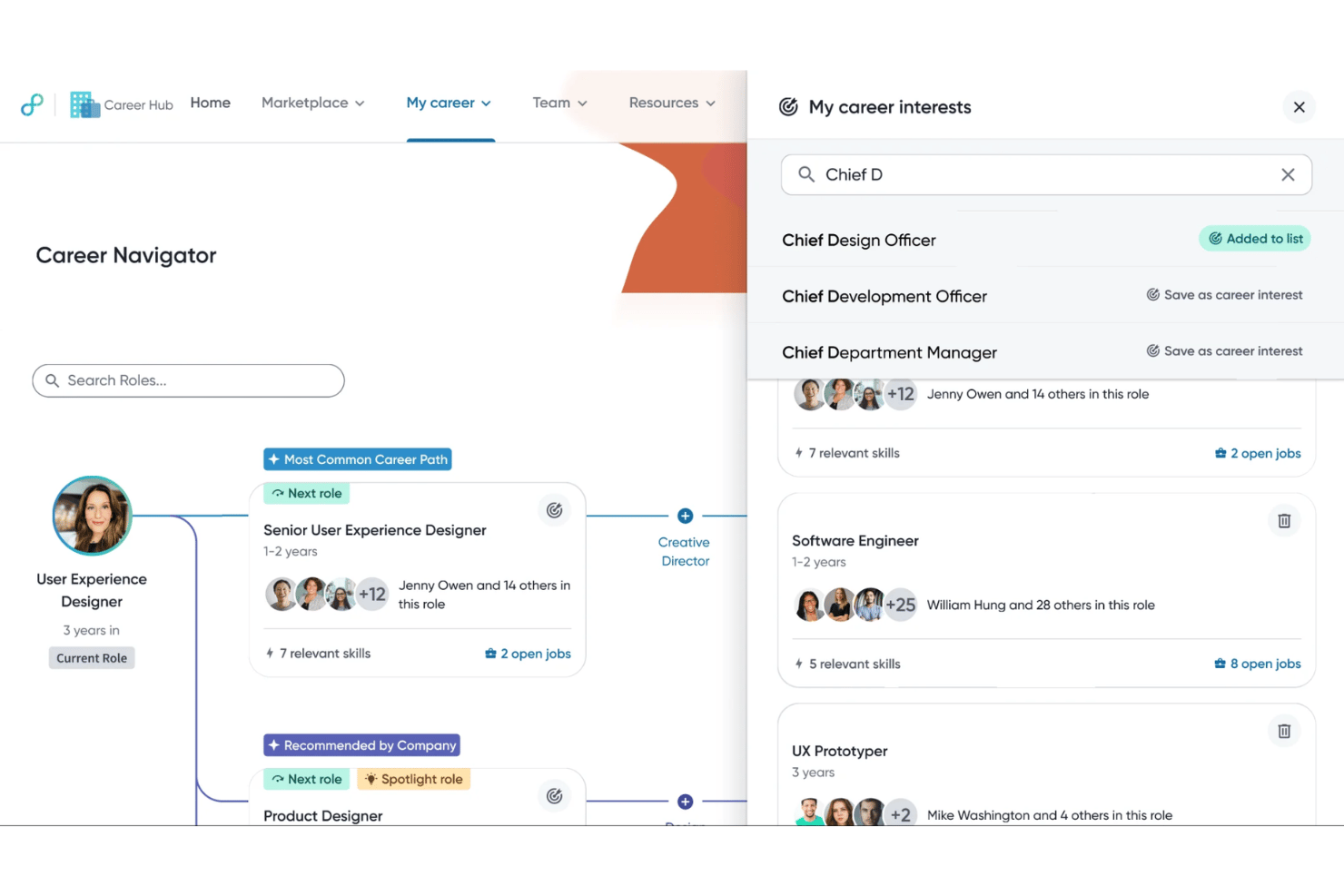Click the Career Navigator heading
Image resolution: width=1344 pixels, height=896 pixels.
click(x=126, y=255)
